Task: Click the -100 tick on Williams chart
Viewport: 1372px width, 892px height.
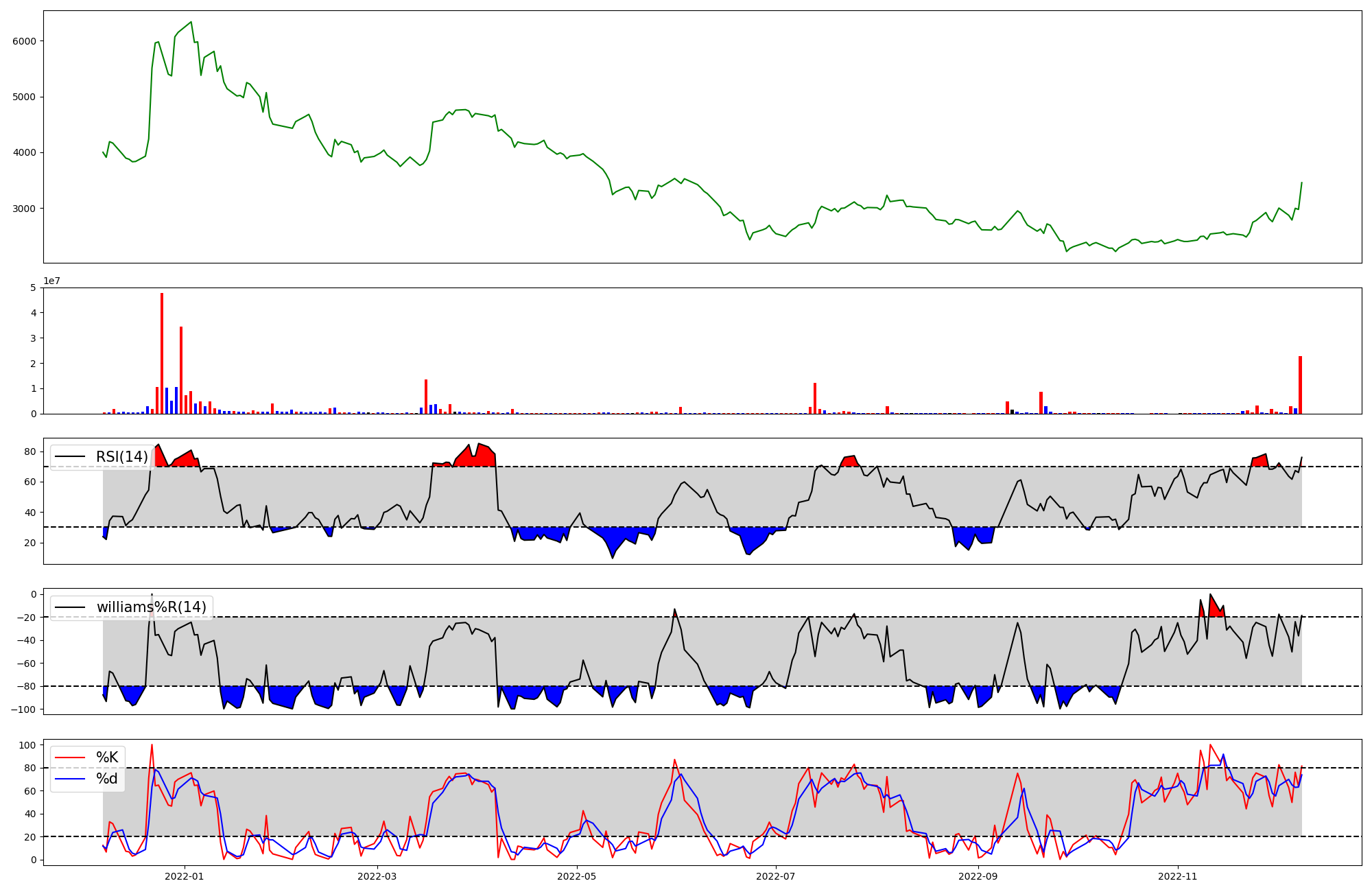Action: (x=23, y=709)
